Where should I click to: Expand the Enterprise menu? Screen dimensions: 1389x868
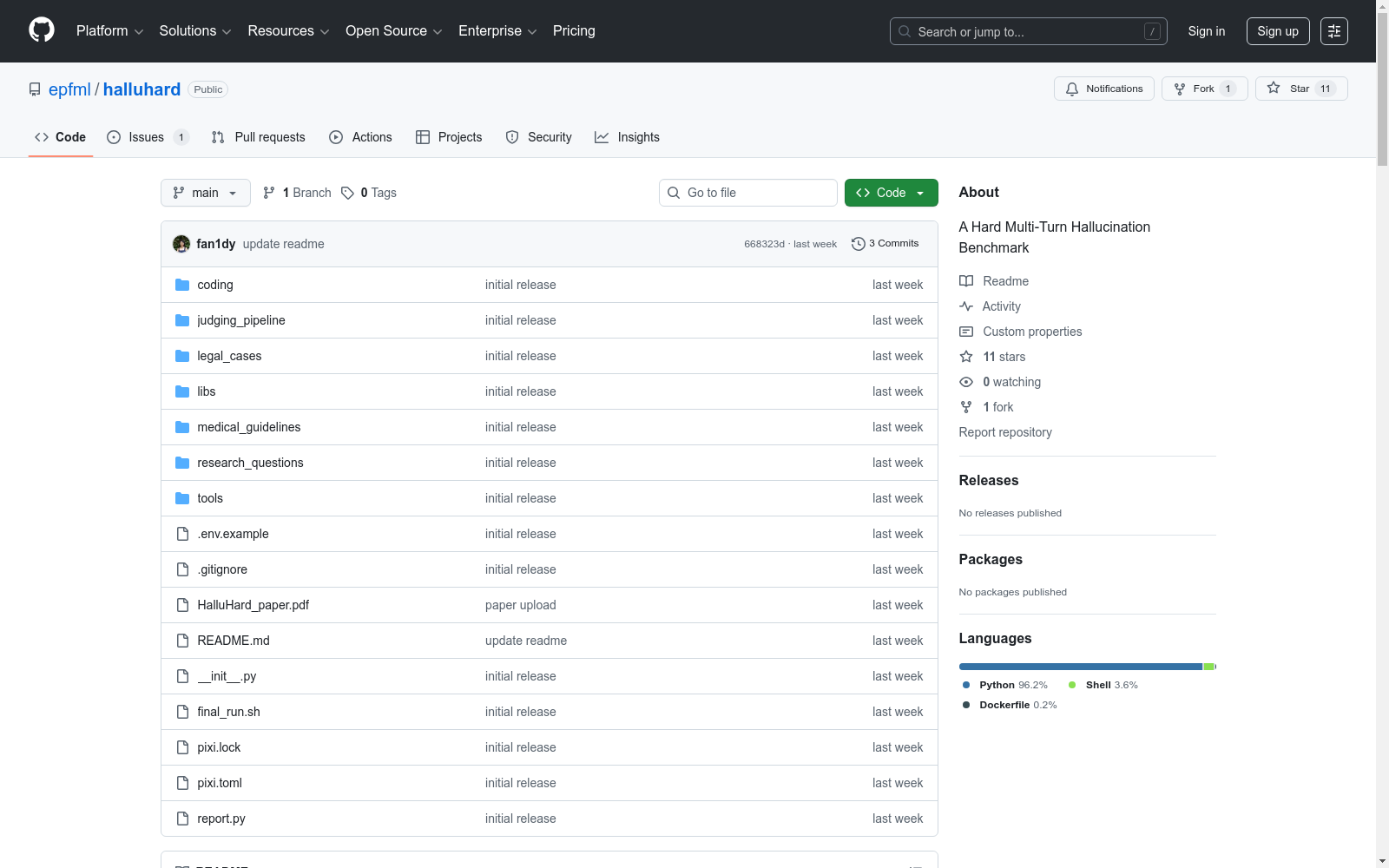[x=497, y=31]
